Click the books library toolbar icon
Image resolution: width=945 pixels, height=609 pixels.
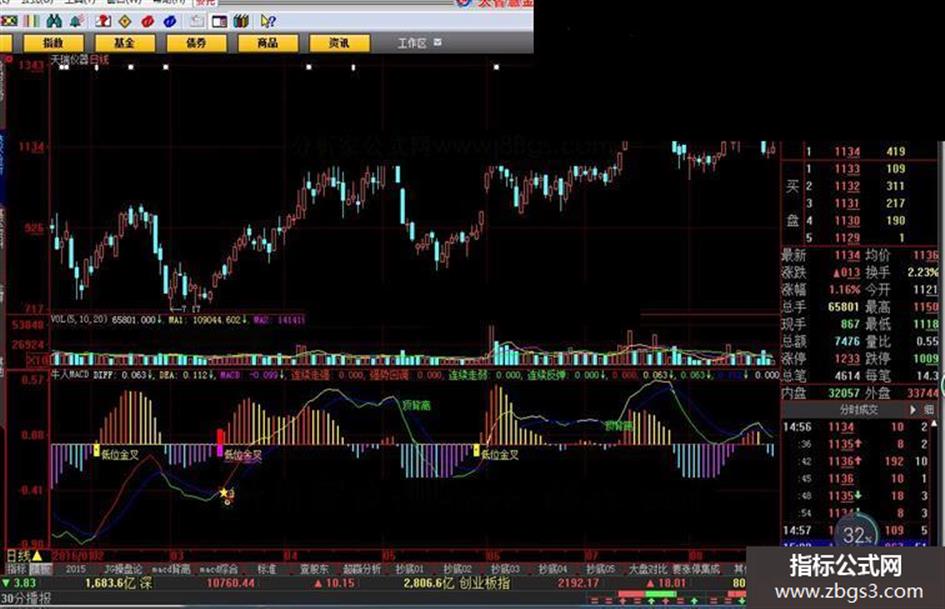[242, 22]
